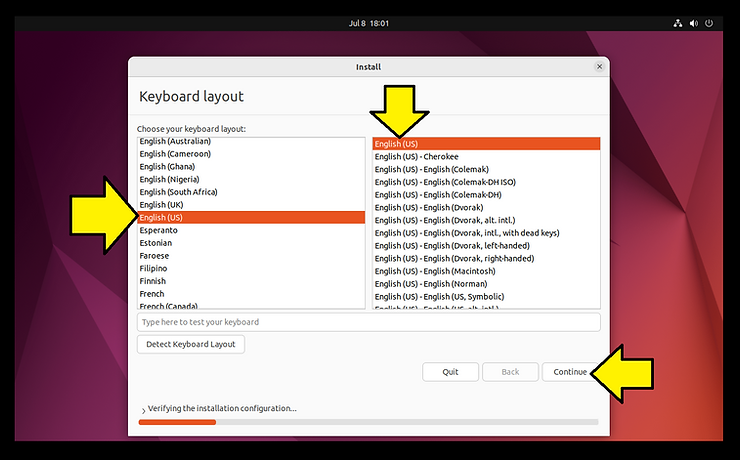Select English (Australian) in layout list

tap(251, 141)
